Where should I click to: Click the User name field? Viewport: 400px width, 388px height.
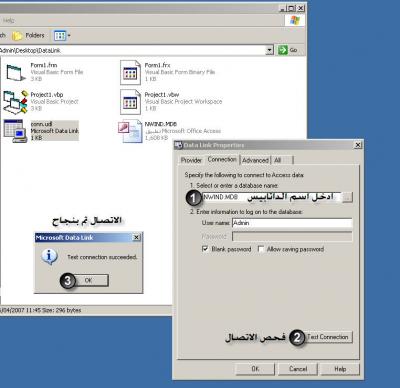pyautogui.click(x=292, y=223)
